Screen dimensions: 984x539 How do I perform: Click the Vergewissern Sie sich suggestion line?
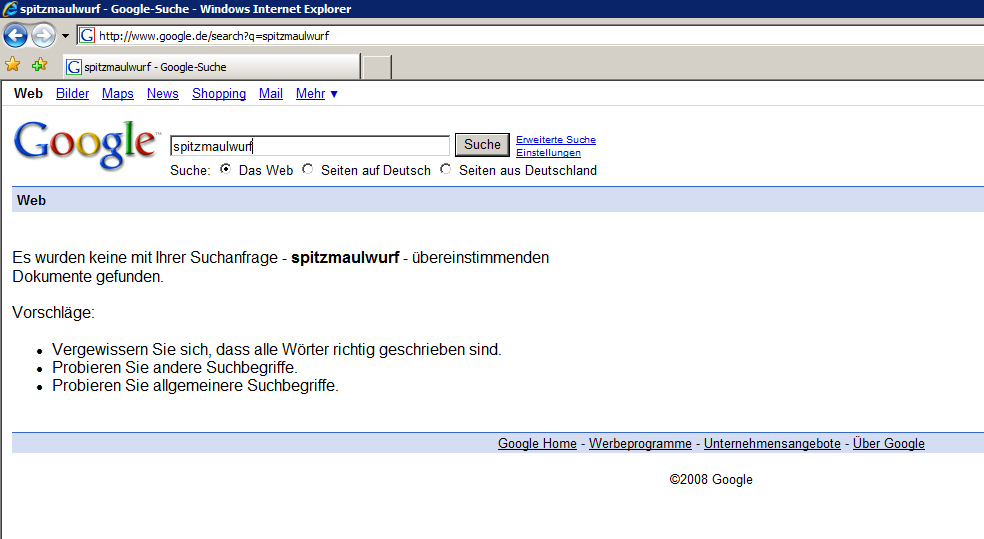pos(277,350)
